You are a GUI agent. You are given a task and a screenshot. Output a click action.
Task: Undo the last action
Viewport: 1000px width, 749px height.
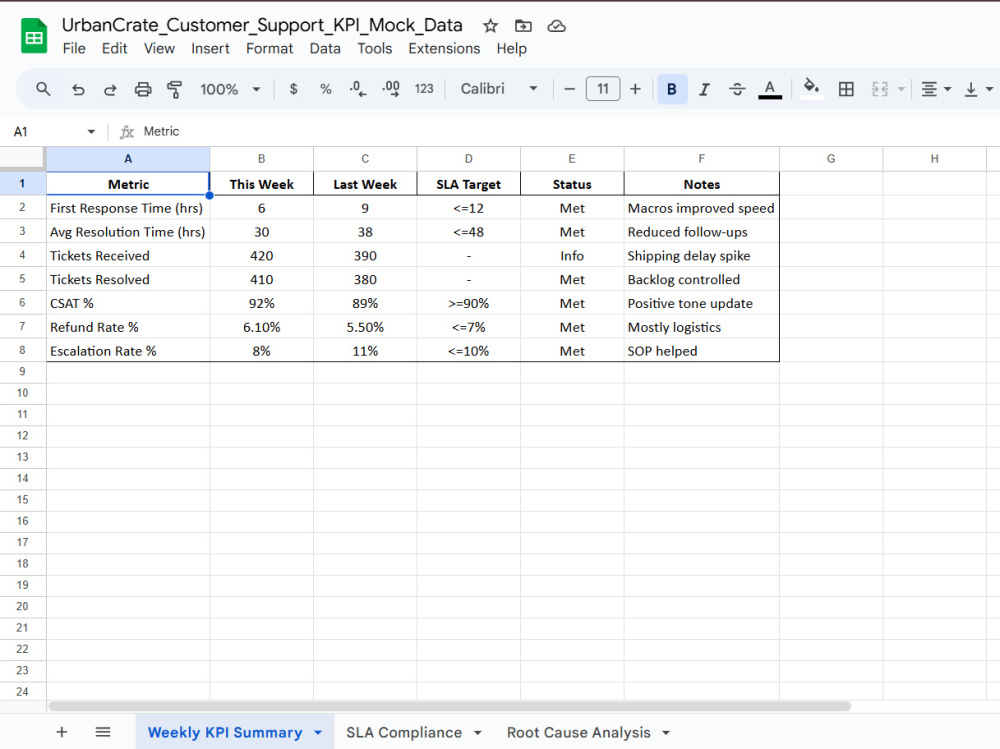tap(78, 89)
